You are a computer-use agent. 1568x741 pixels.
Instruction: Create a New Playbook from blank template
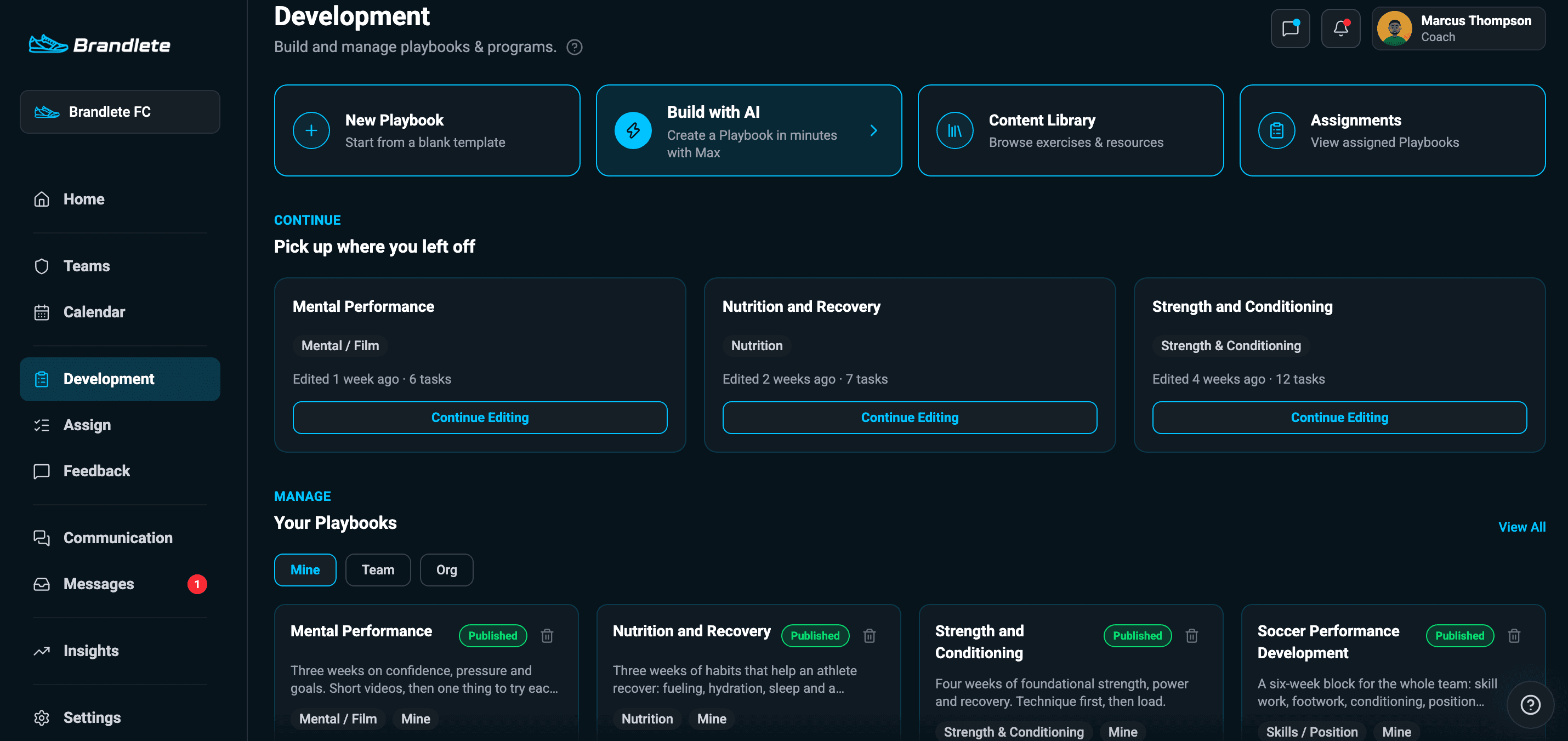click(x=427, y=130)
